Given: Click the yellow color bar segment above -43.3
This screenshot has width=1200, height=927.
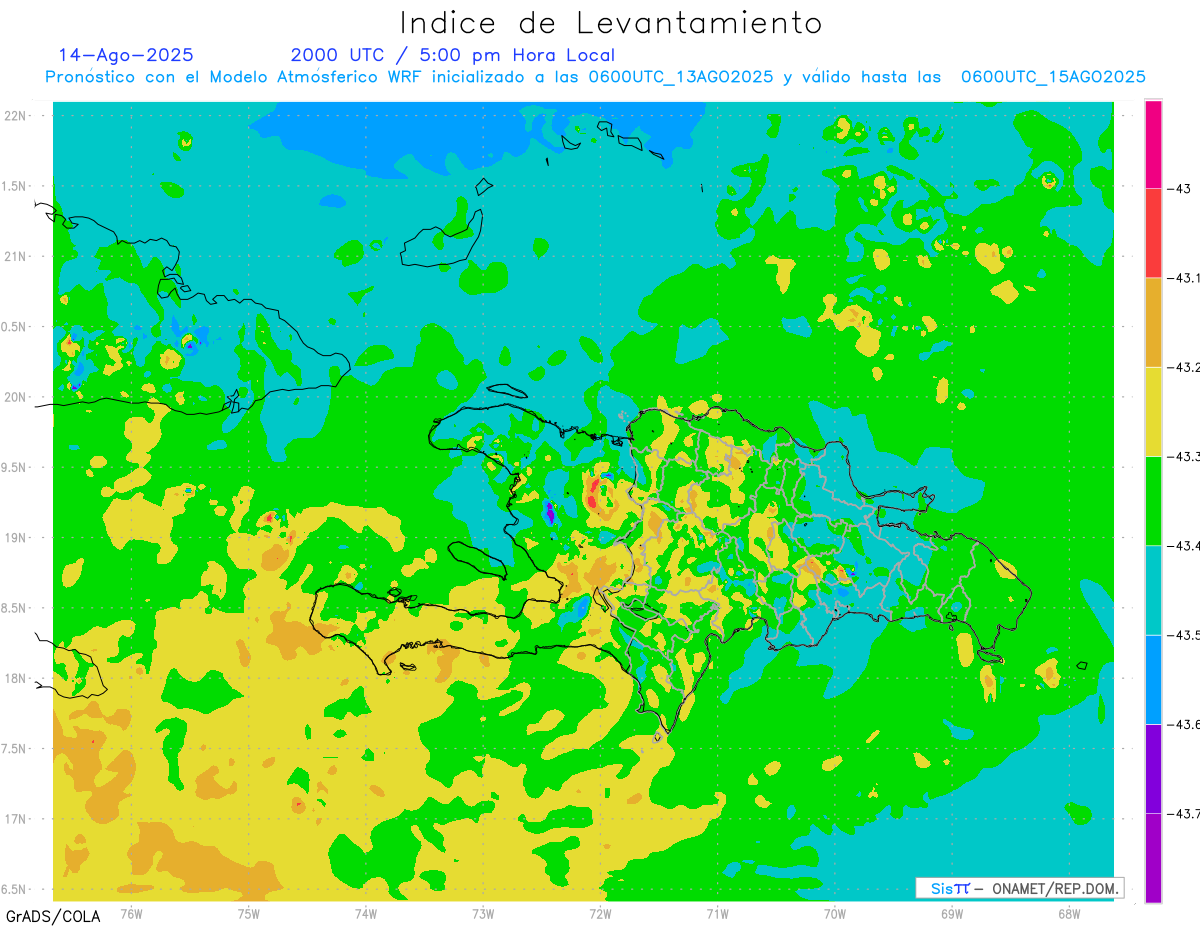Looking at the screenshot, I should pyautogui.click(x=1153, y=411).
